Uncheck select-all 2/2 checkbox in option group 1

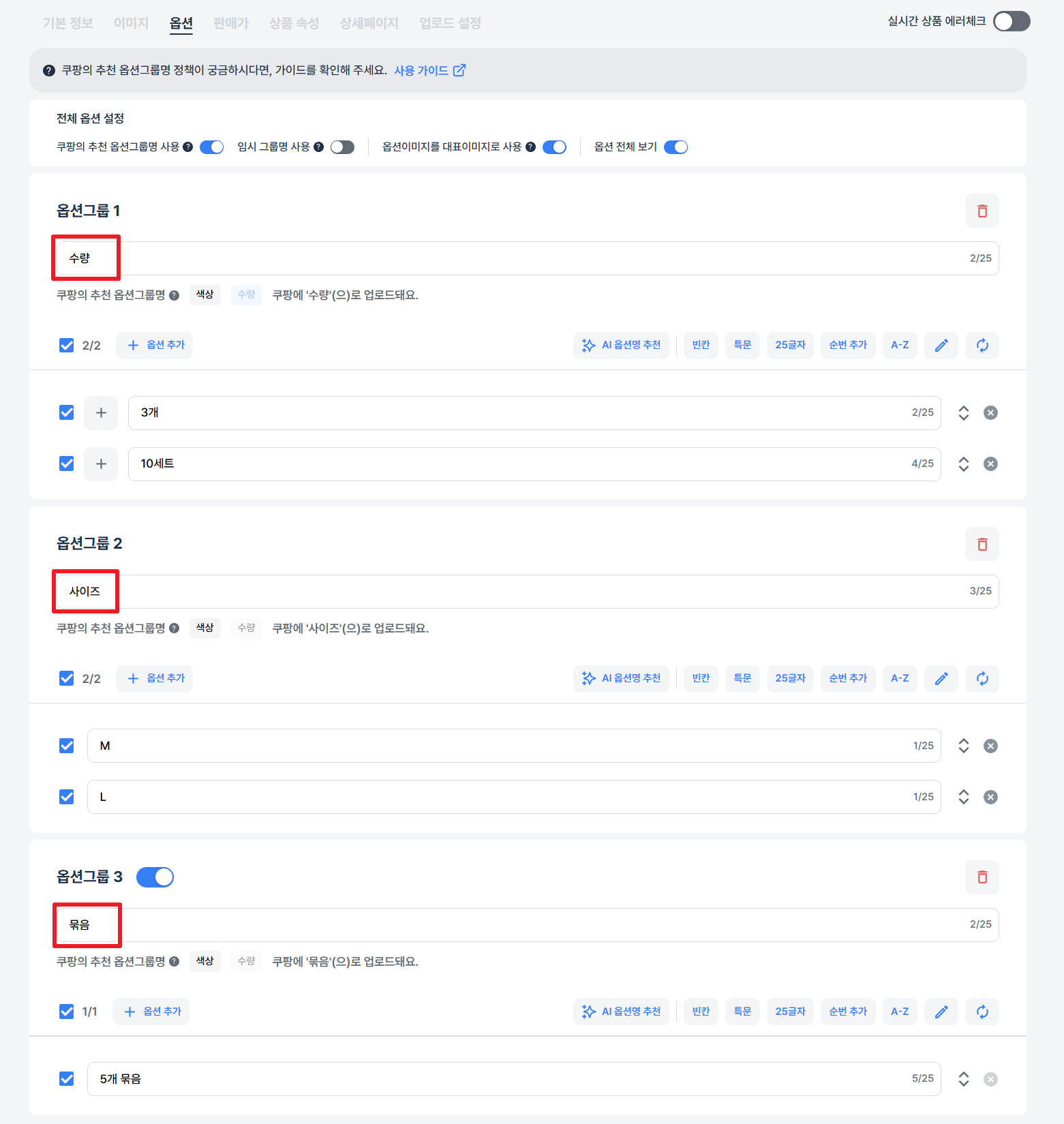coord(66,345)
